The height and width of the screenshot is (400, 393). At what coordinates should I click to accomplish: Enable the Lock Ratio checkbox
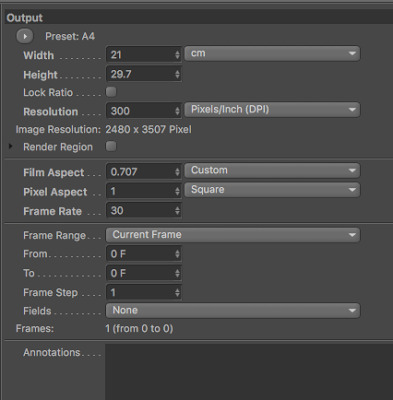point(111,92)
